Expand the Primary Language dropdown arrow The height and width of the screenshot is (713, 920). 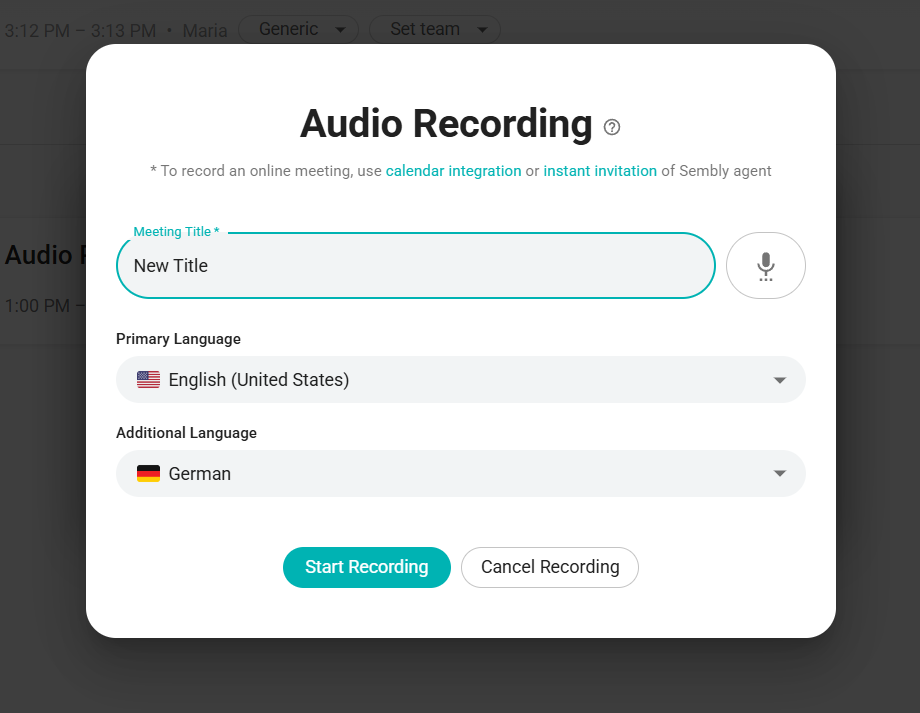780,380
